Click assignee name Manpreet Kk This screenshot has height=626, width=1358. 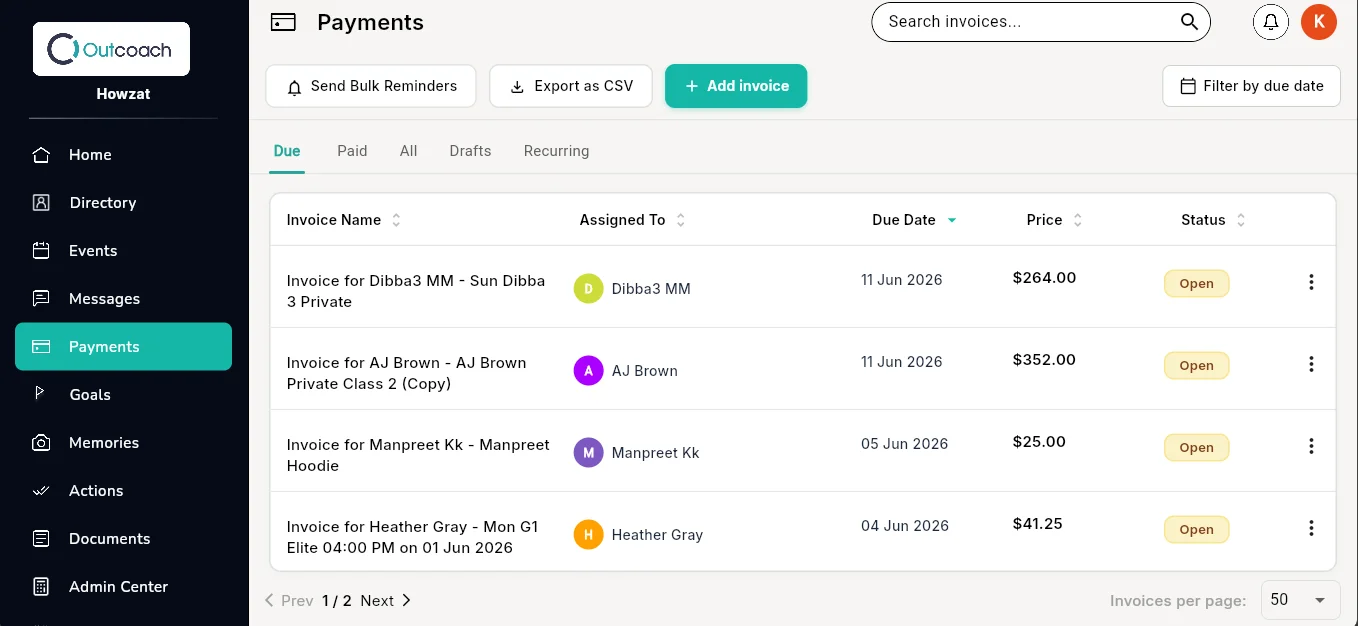tap(655, 453)
